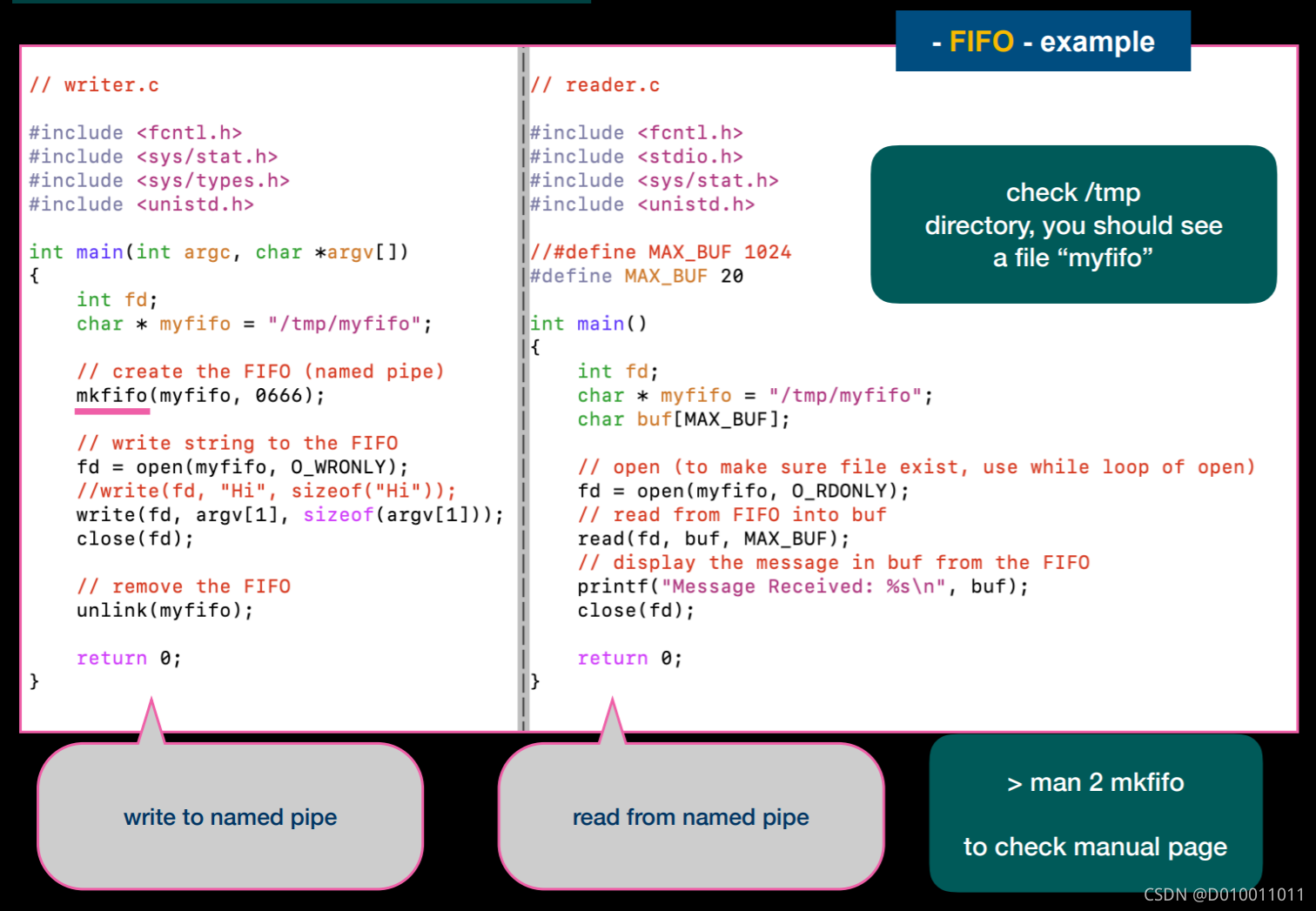Click 'return 0;' in writer.c
Screen dimensions: 1316x911
129,659
